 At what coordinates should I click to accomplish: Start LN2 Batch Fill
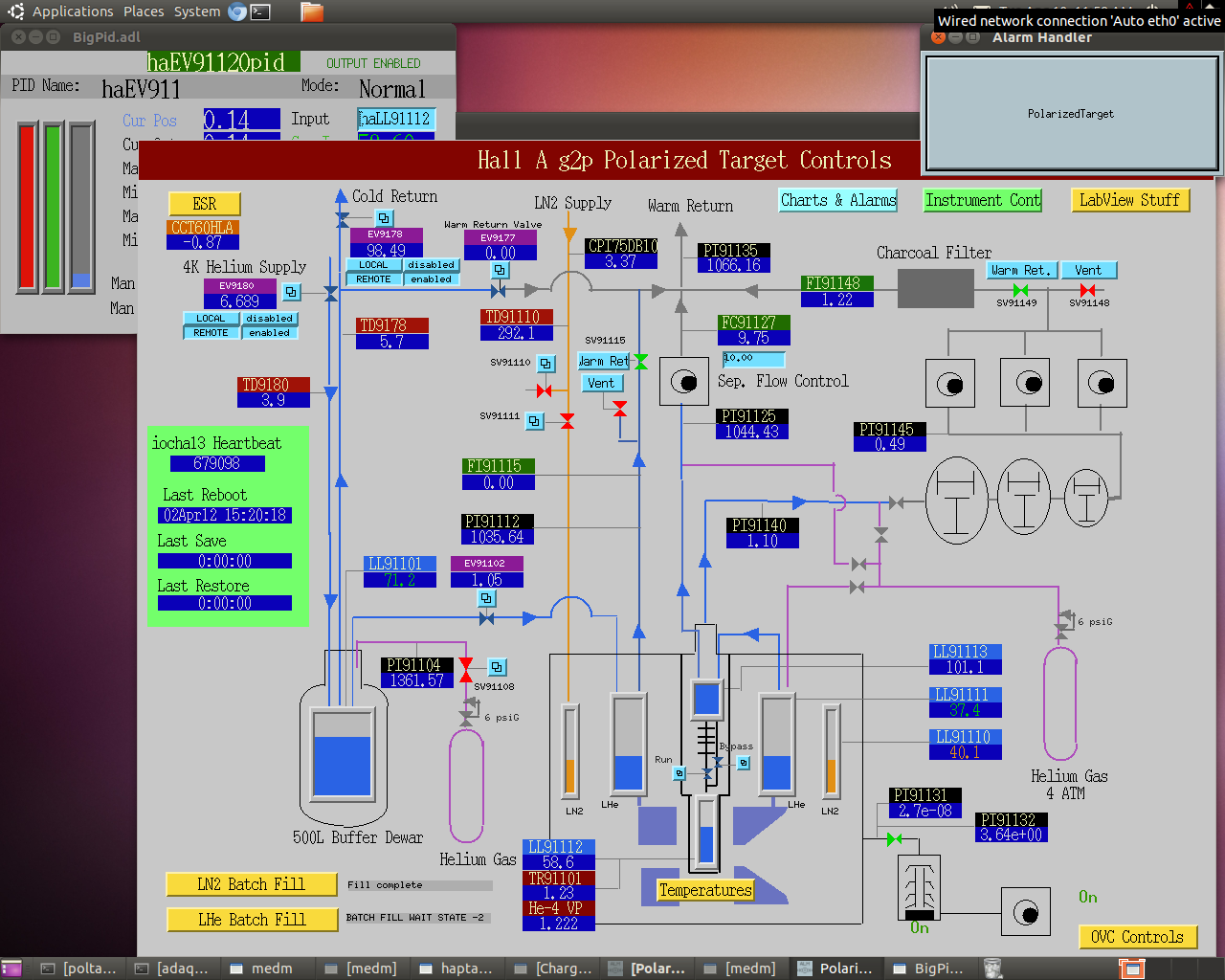tap(252, 884)
